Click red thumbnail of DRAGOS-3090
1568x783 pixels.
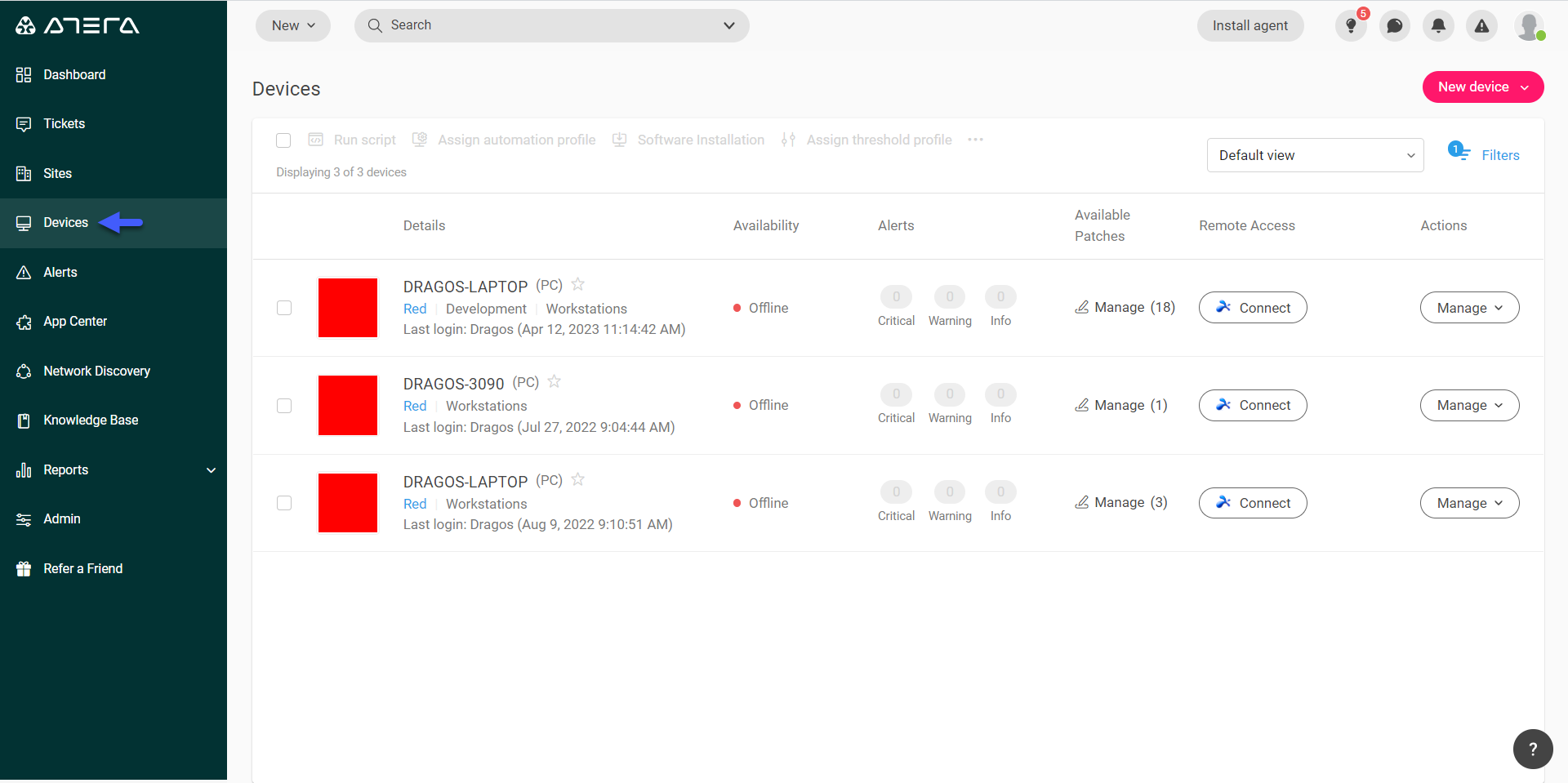click(x=348, y=405)
